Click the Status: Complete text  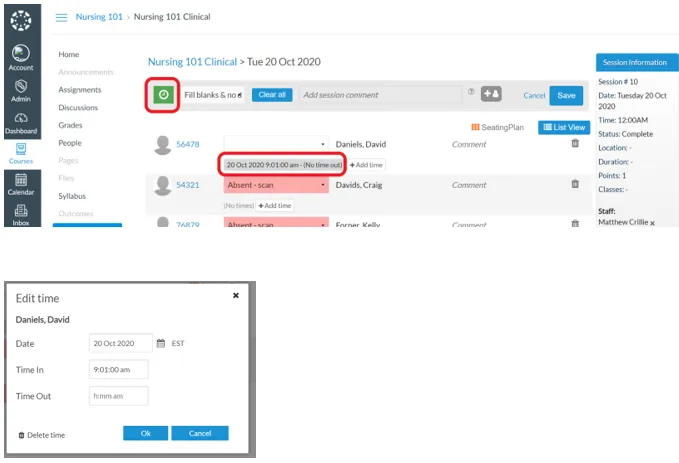625,134
